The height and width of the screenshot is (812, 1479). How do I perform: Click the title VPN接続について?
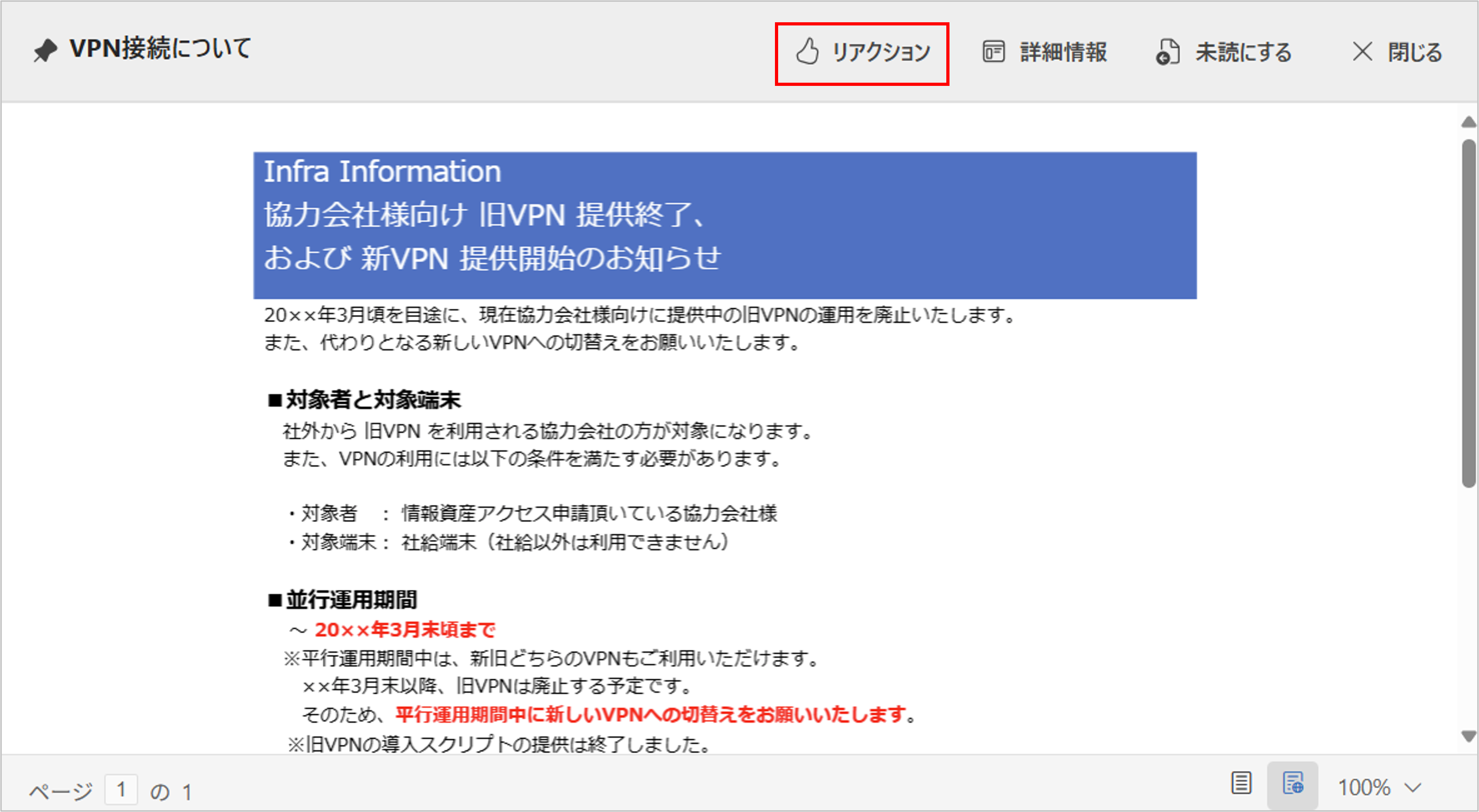(x=160, y=48)
